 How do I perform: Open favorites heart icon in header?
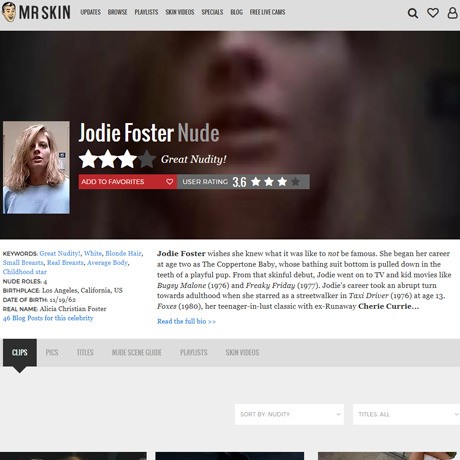pyautogui.click(x=433, y=13)
